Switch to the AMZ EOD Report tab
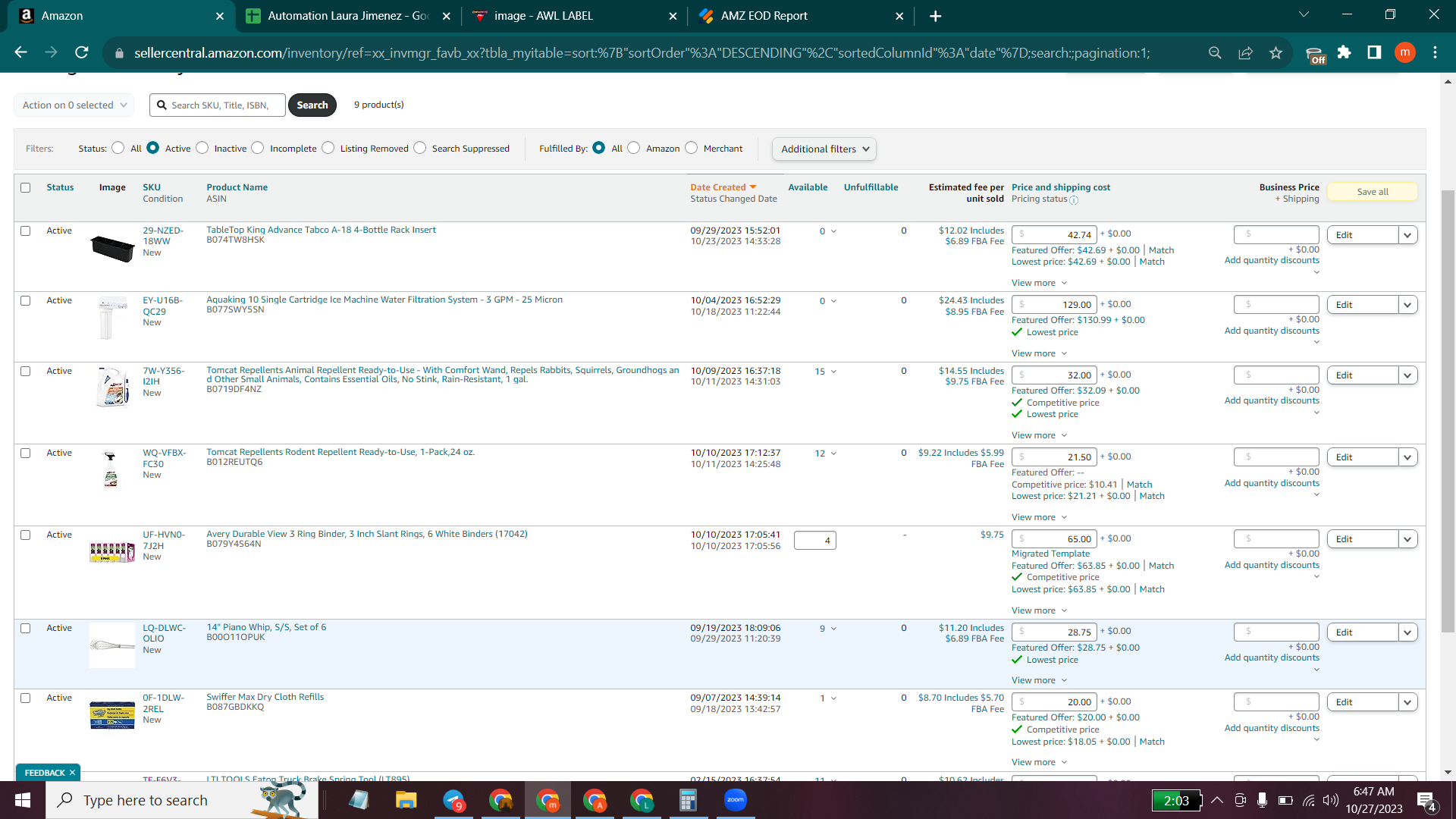1456x819 pixels. click(801, 16)
